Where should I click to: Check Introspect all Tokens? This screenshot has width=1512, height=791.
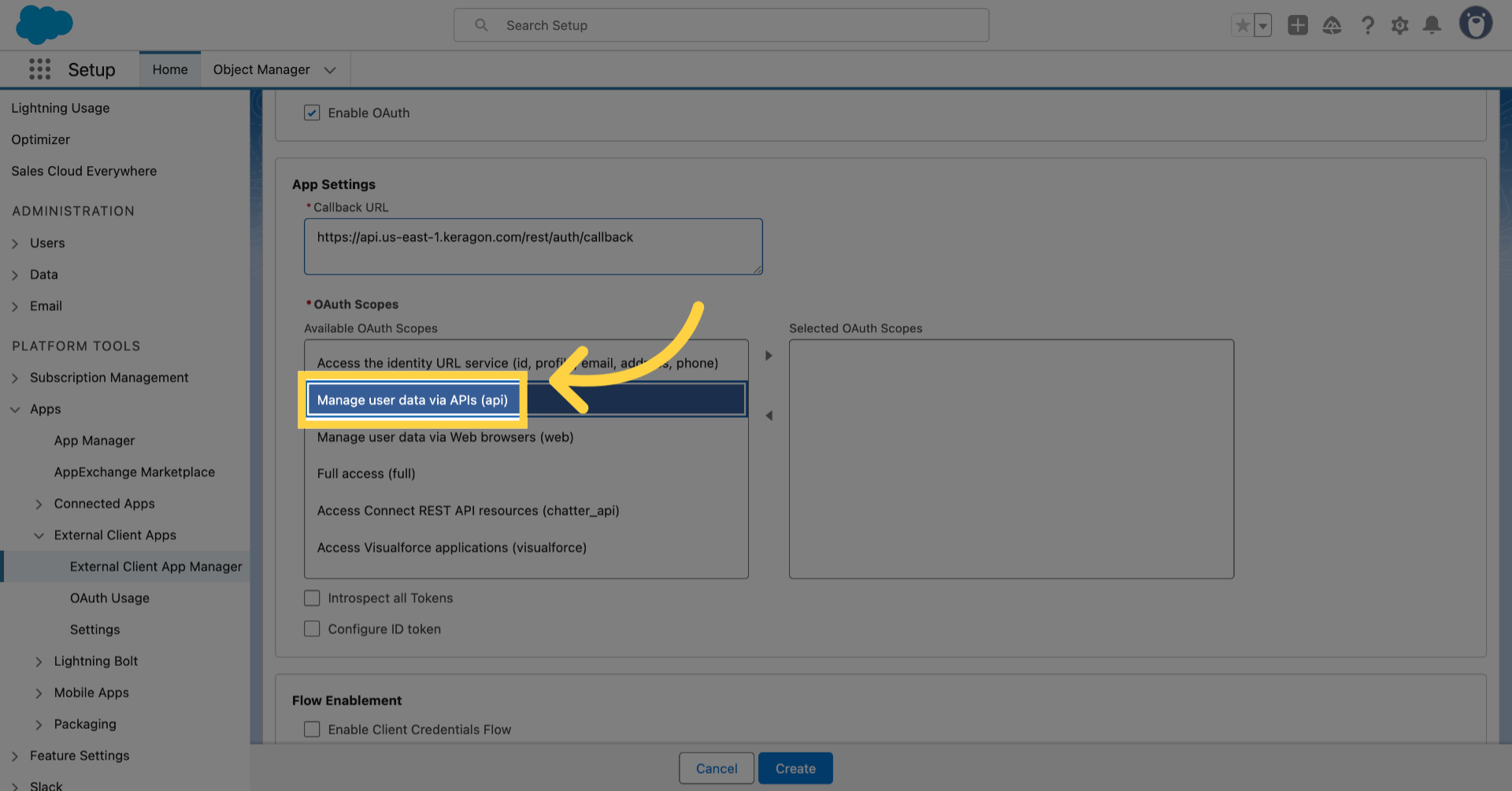(x=312, y=597)
